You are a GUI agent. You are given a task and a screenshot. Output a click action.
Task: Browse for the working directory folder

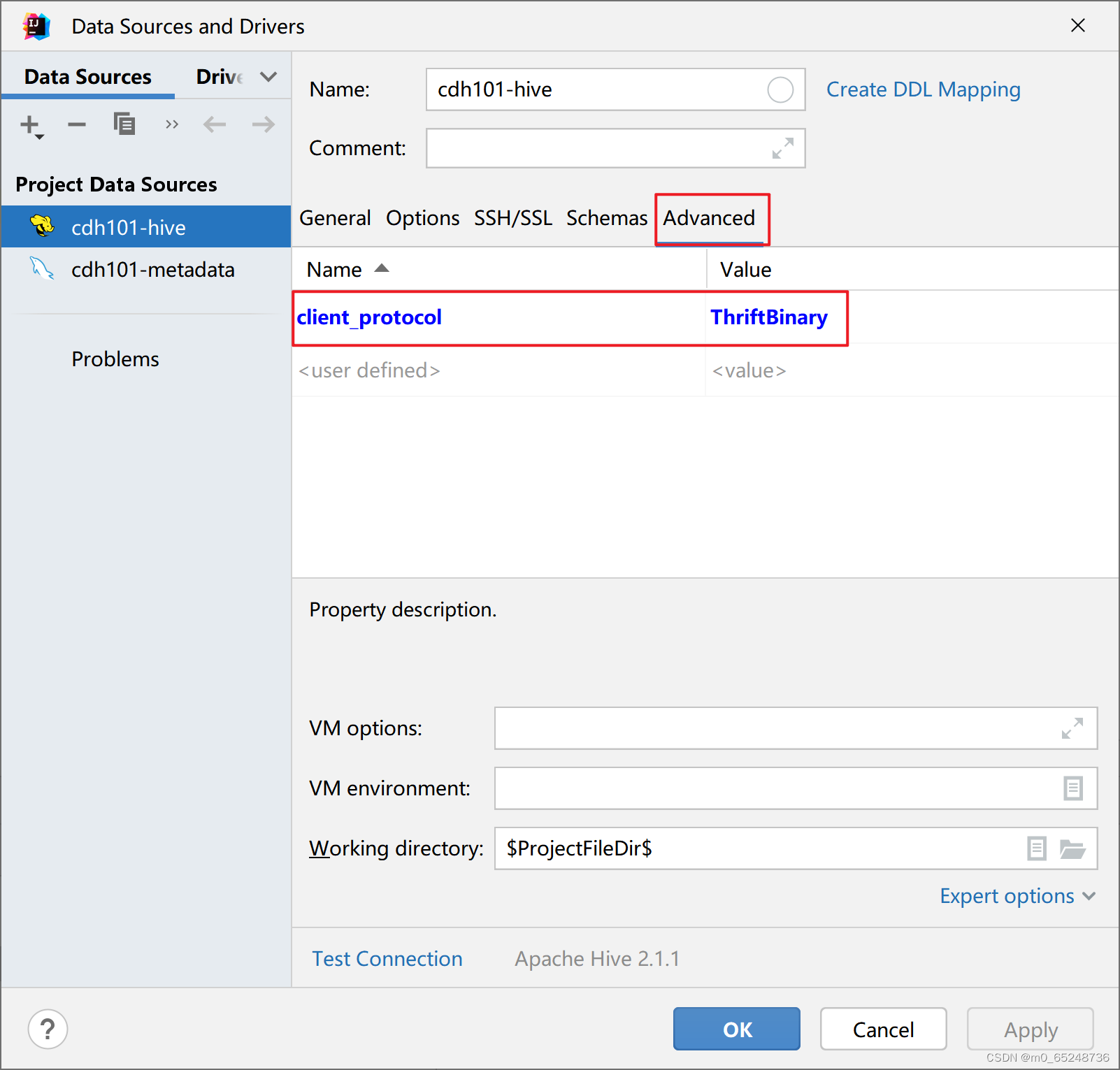[x=1072, y=849]
